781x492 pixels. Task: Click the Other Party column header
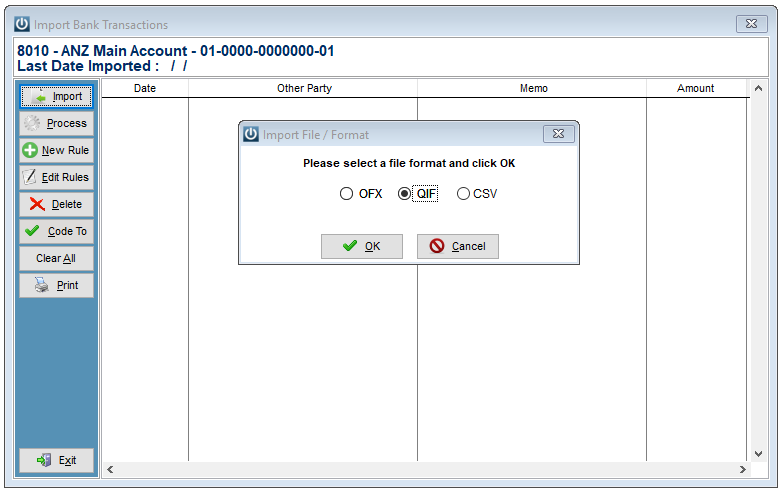303,89
